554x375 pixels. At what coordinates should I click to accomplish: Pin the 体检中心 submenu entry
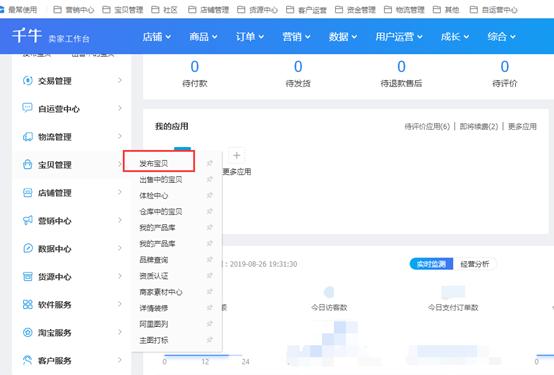(x=210, y=195)
